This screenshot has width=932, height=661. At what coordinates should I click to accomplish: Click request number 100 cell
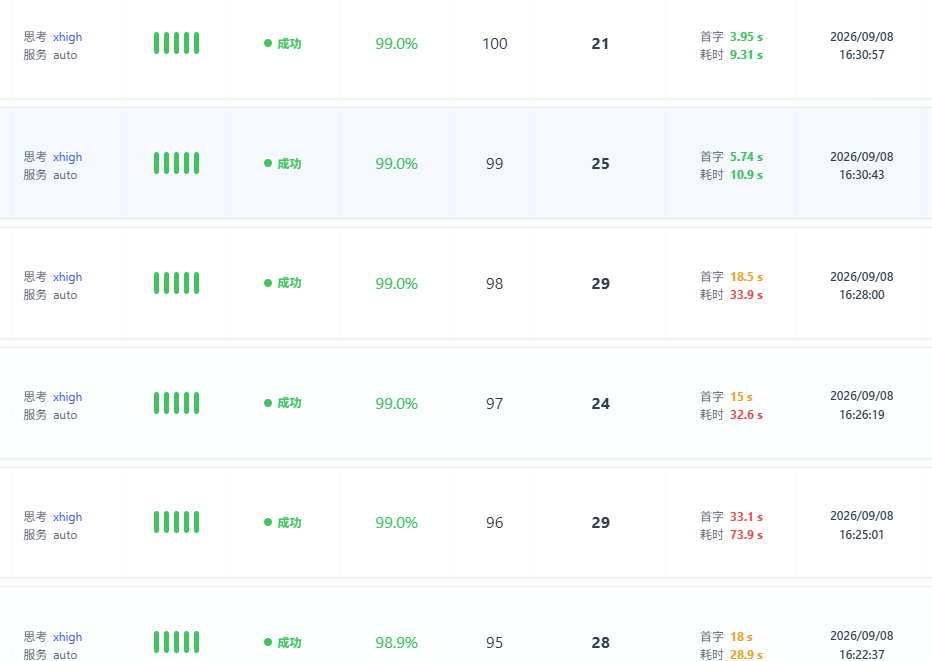pos(495,43)
